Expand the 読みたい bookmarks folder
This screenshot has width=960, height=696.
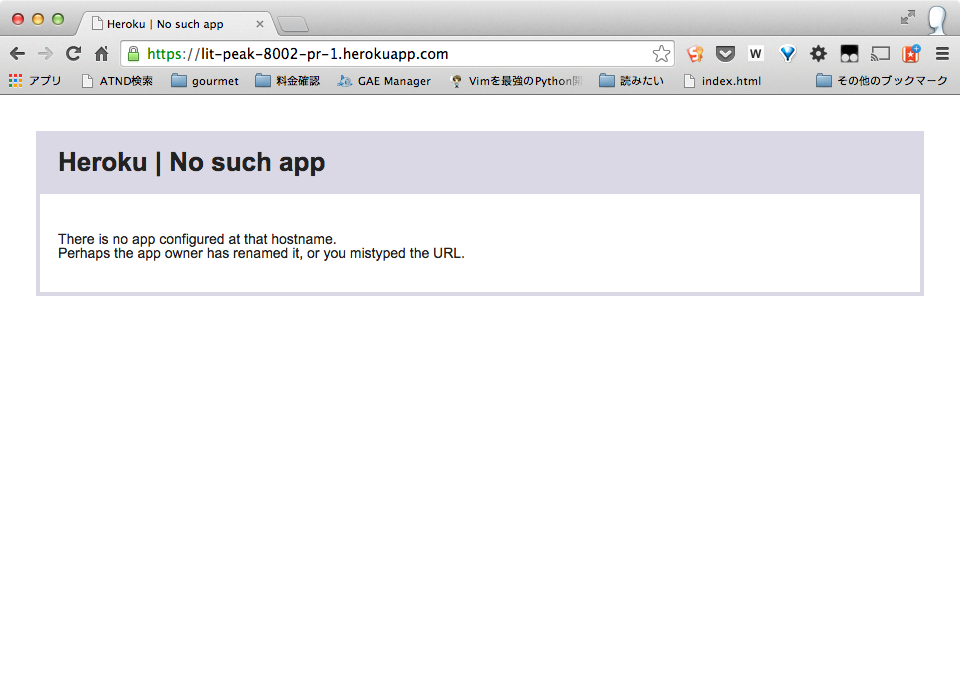[x=632, y=81]
